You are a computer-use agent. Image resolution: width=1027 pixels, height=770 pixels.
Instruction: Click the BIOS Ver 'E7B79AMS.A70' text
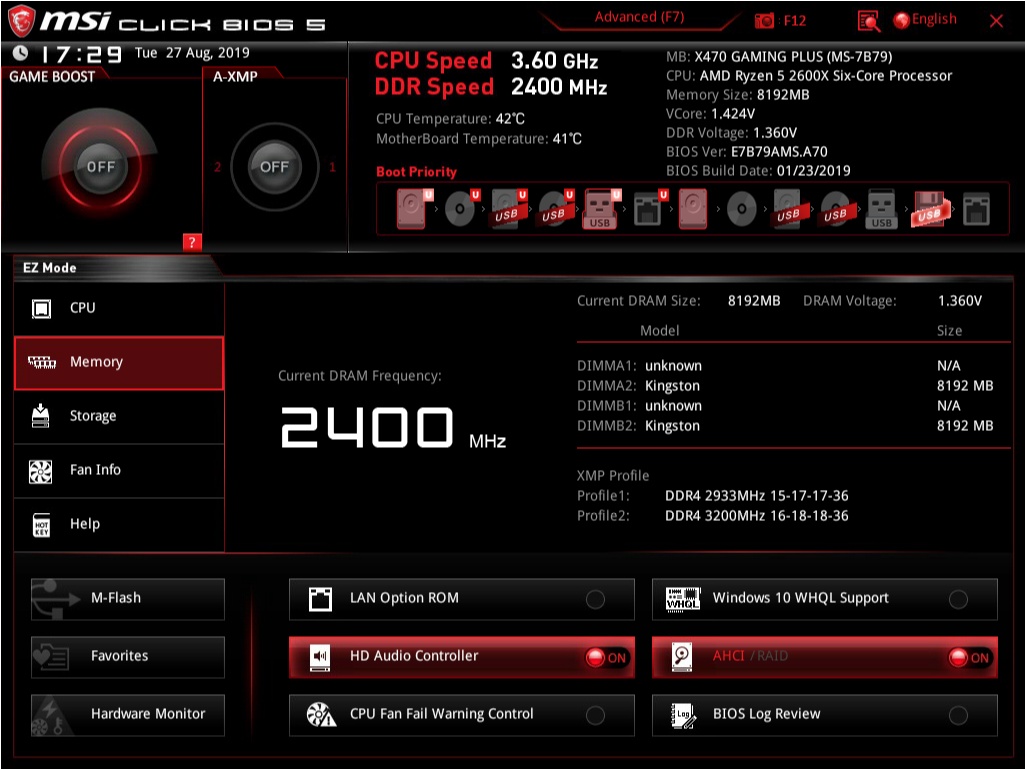click(x=779, y=152)
